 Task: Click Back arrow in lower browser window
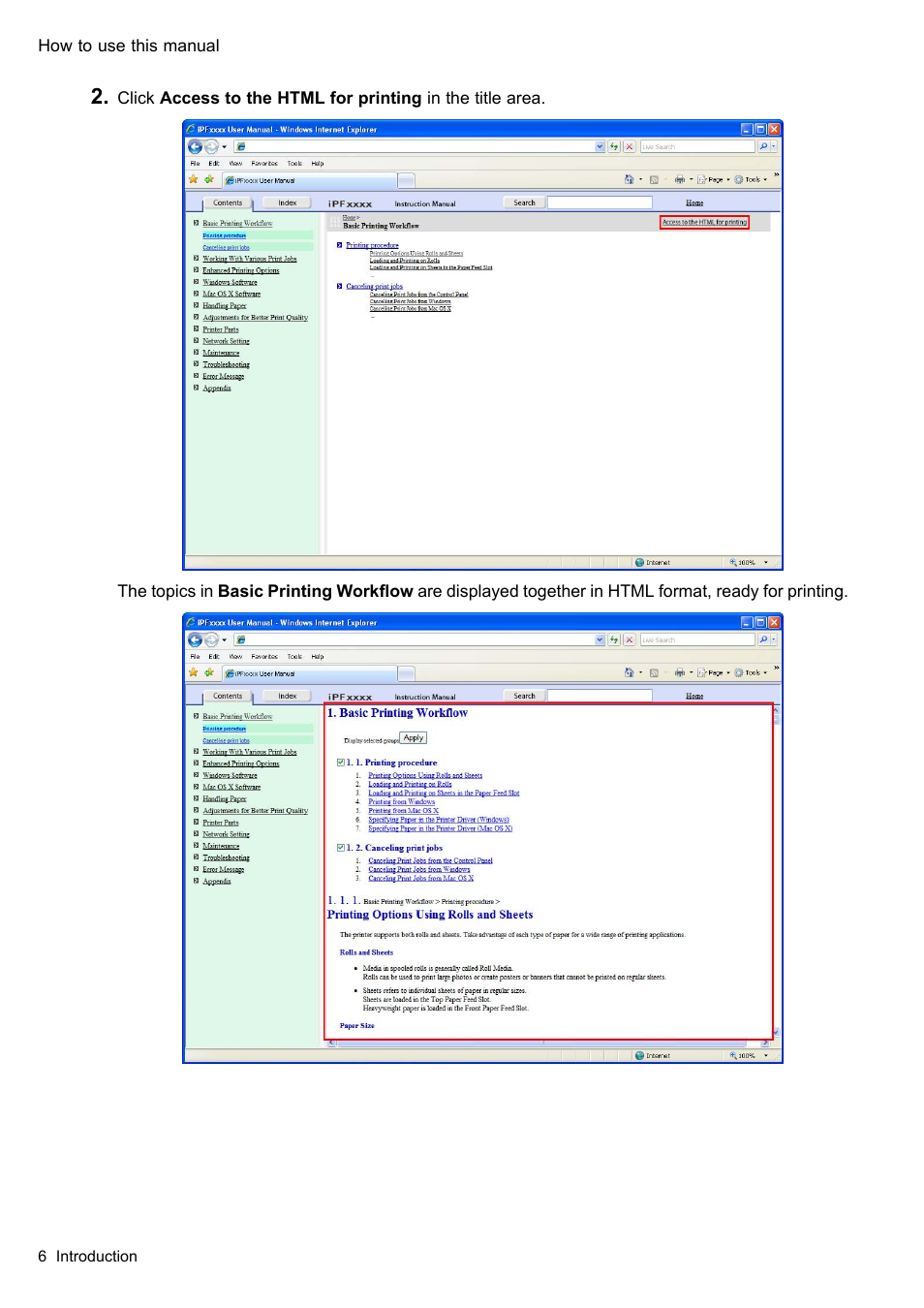[195, 639]
